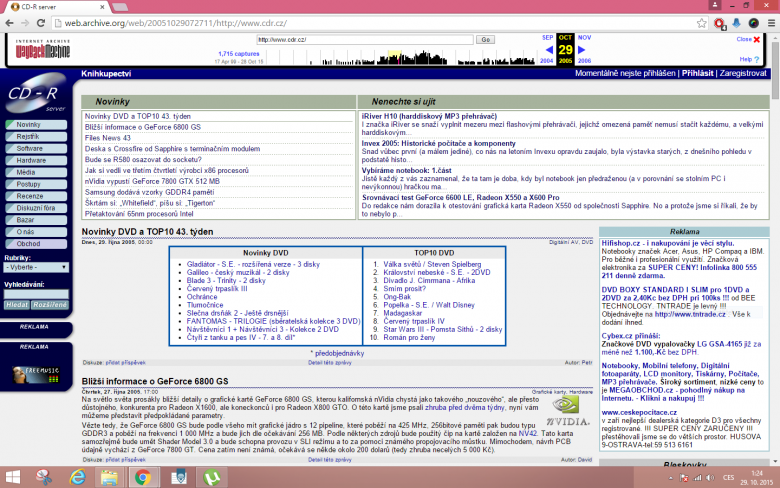Open the red adblock extension icon
780x488 pixels.
(x=719, y=23)
